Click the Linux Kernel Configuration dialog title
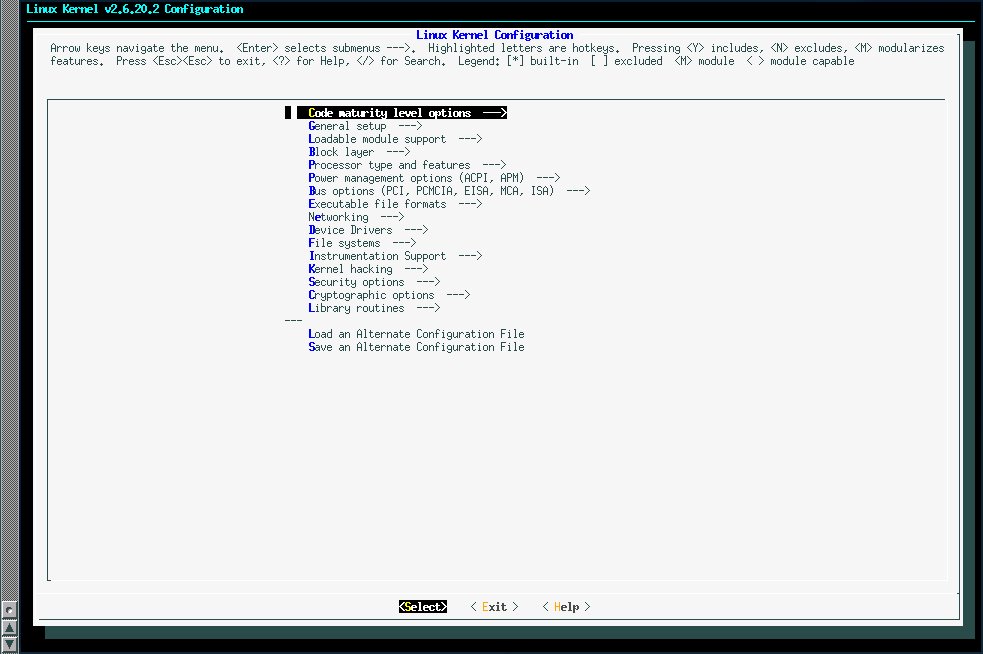This screenshot has width=983, height=654. click(x=495, y=35)
